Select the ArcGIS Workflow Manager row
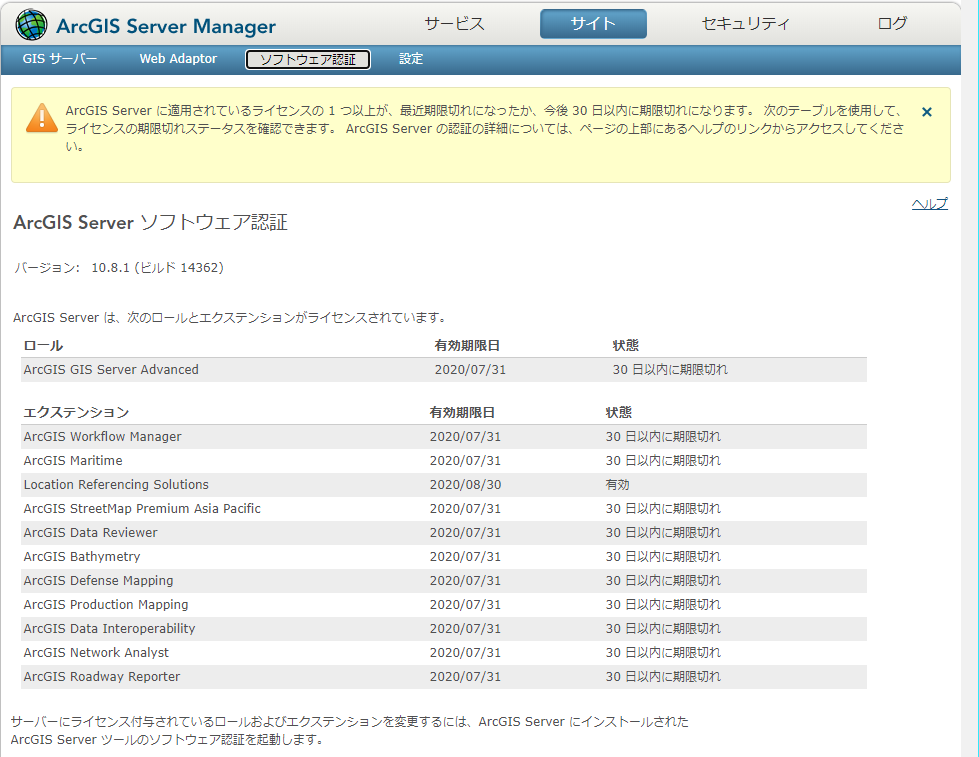979x757 pixels. (x=444, y=437)
